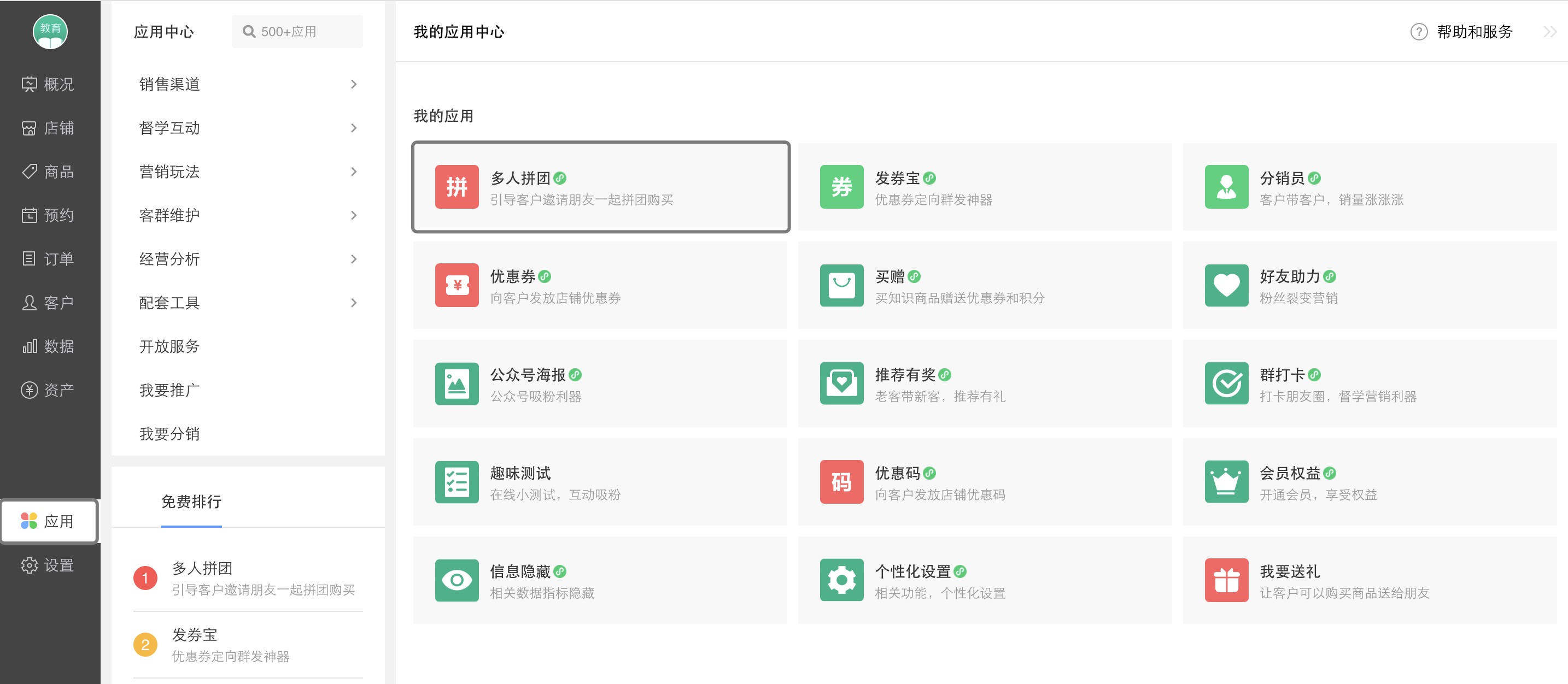Image resolution: width=1568 pixels, height=684 pixels.
Task: Click the 优惠码 card title
Action: pos(897,473)
